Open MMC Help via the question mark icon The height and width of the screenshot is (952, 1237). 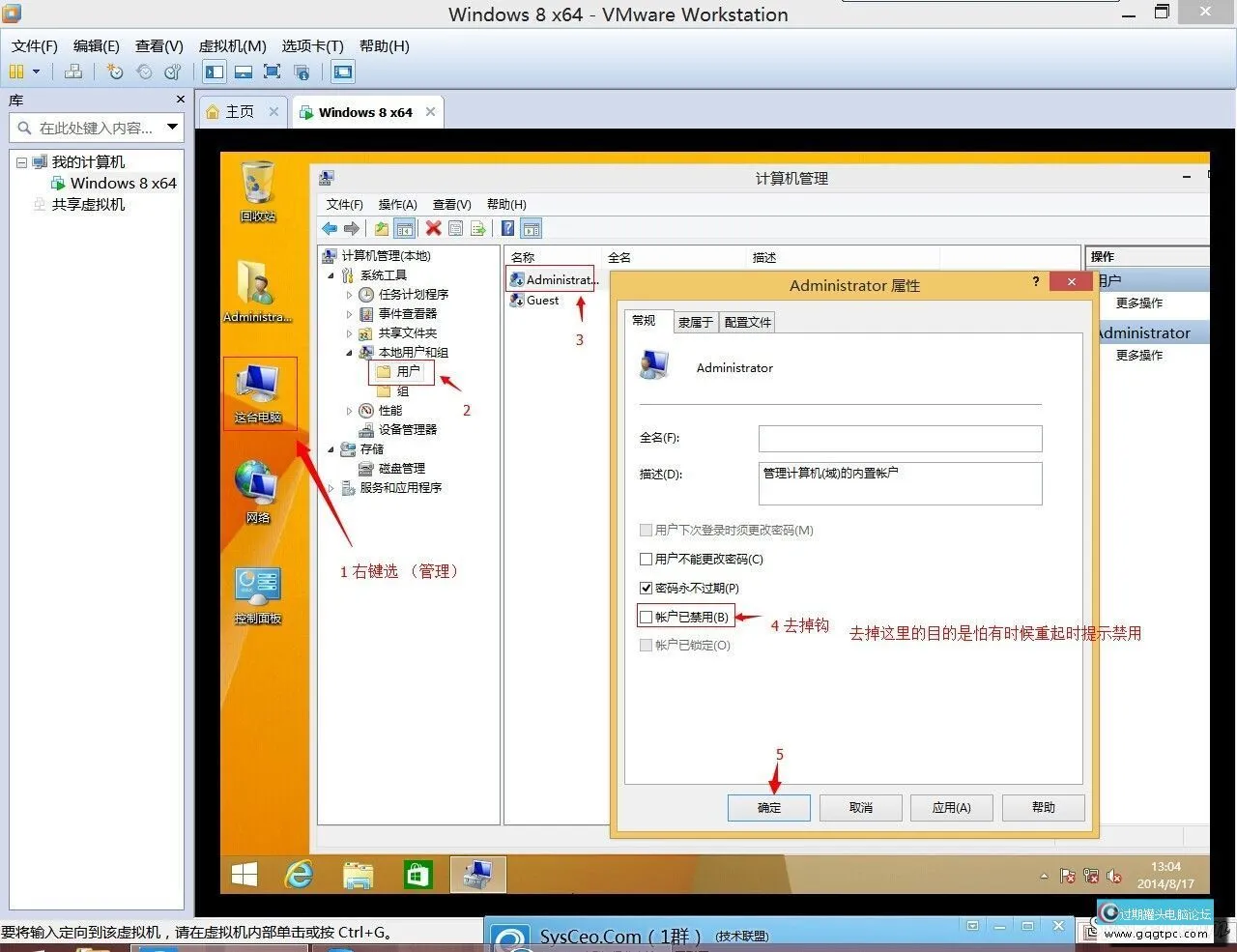(507, 228)
